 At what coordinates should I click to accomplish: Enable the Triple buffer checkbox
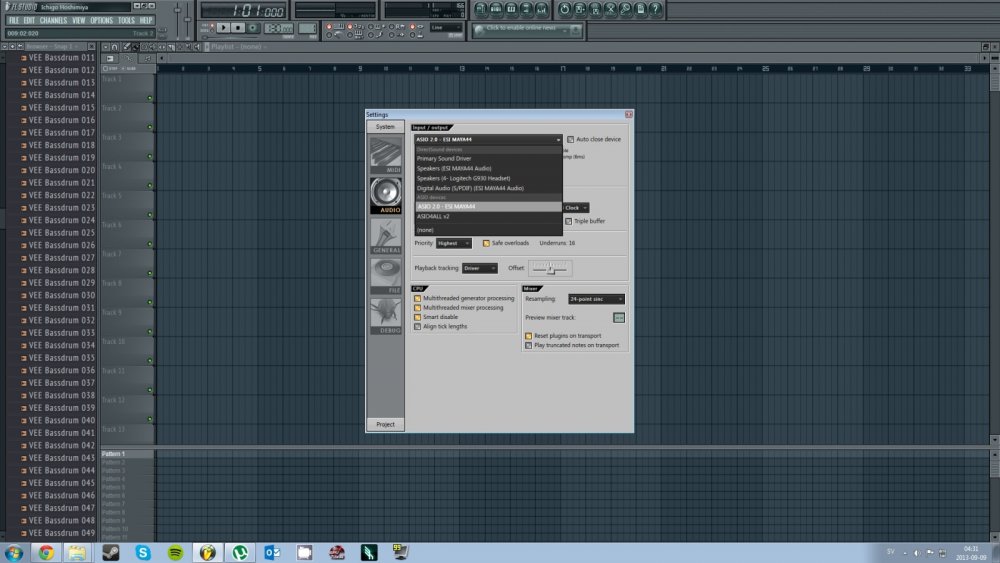point(568,221)
